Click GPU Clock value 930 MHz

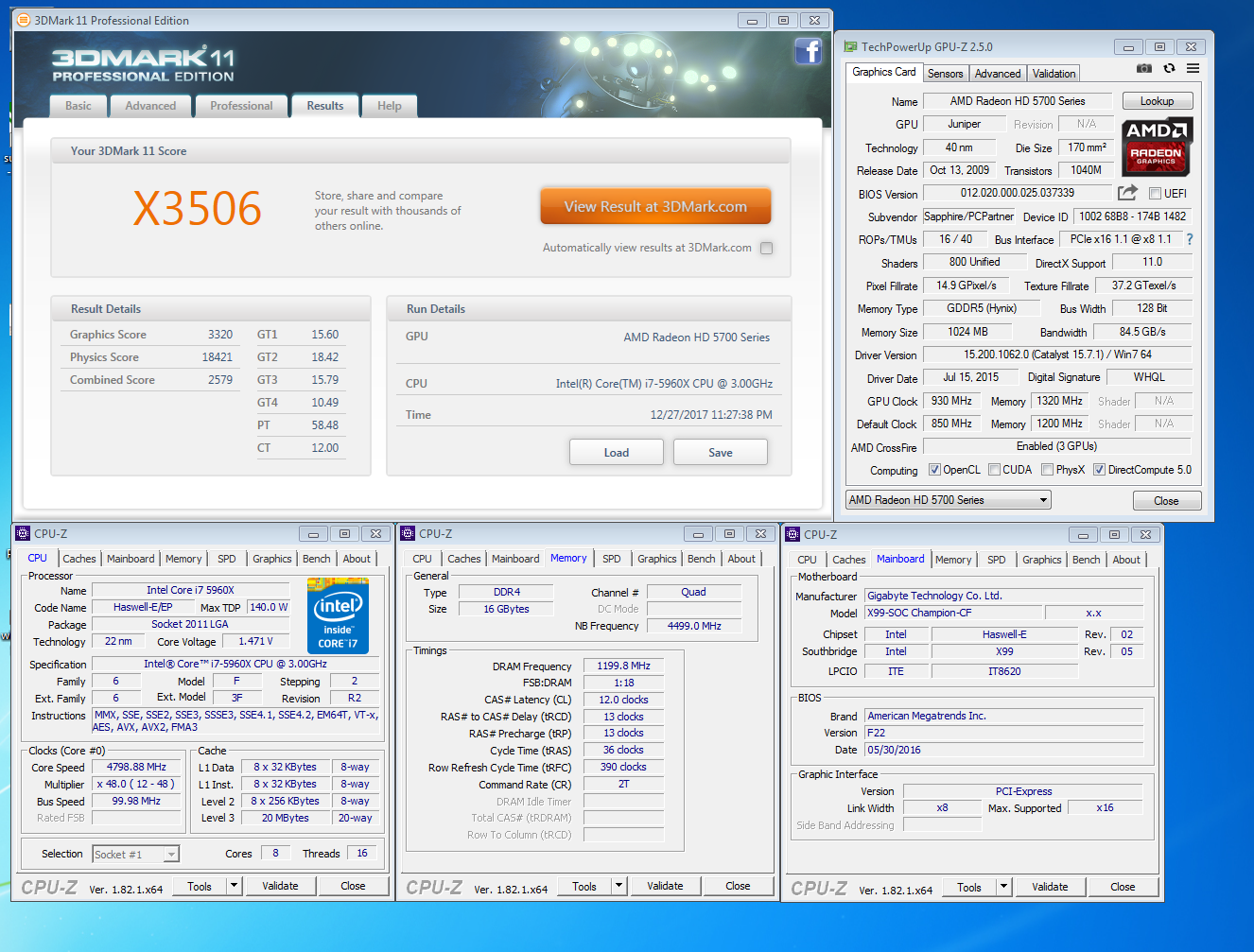click(951, 401)
